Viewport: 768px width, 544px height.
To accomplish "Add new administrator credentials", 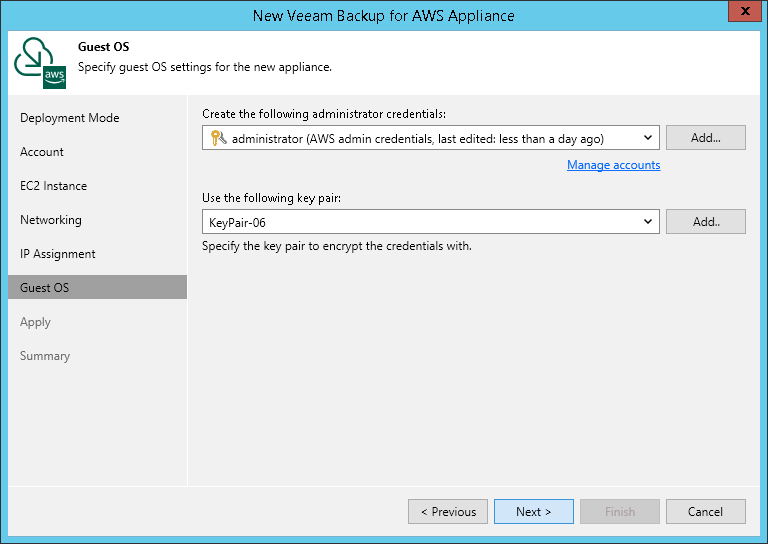I will 705,138.
